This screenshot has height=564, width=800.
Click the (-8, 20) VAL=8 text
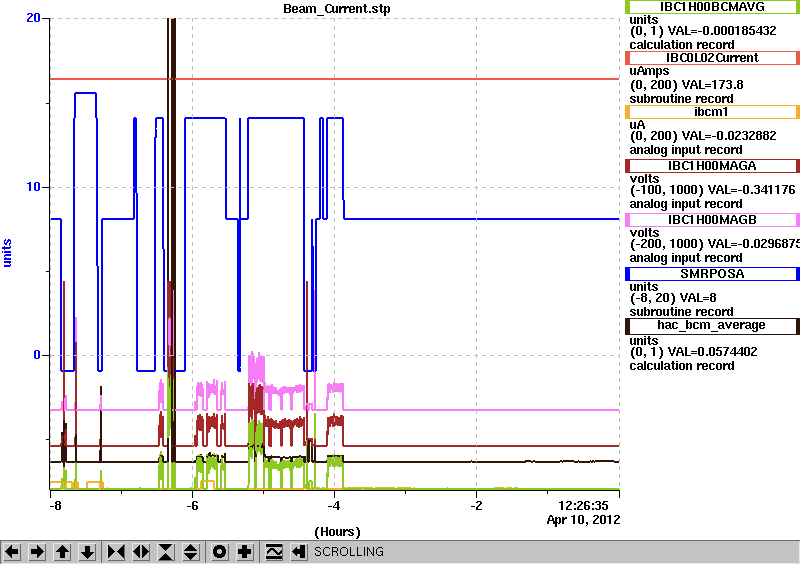coord(673,298)
